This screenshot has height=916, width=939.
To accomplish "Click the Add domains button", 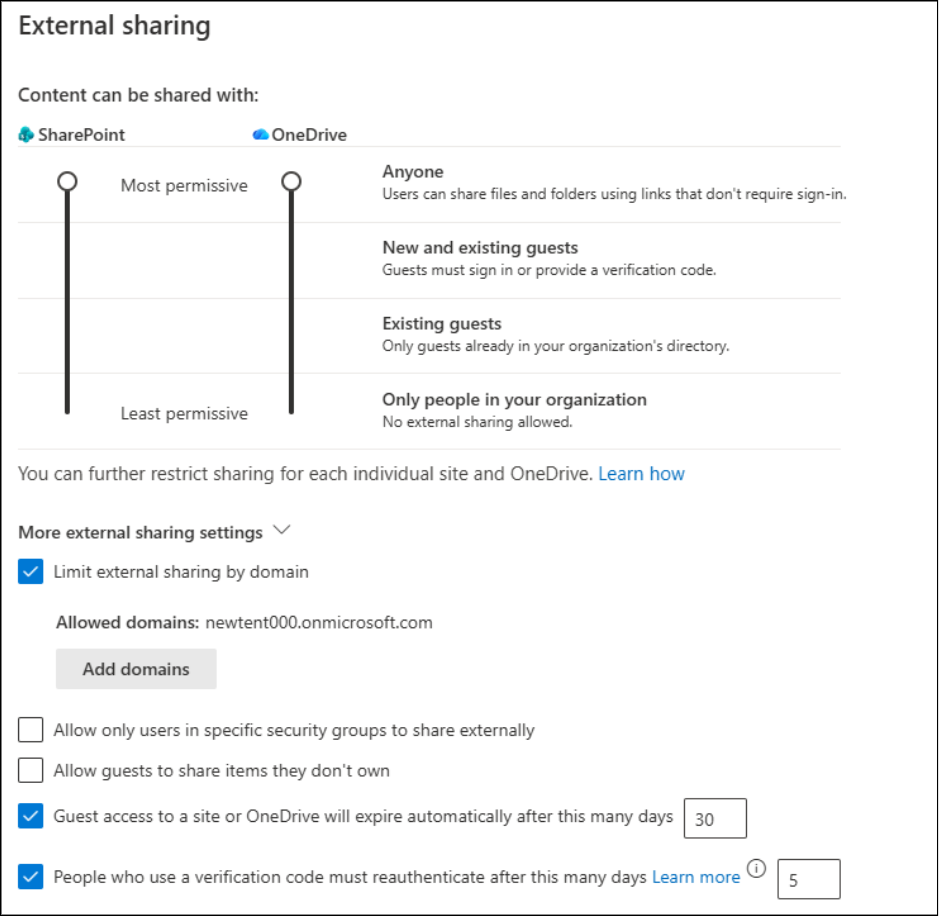I will click(136, 669).
